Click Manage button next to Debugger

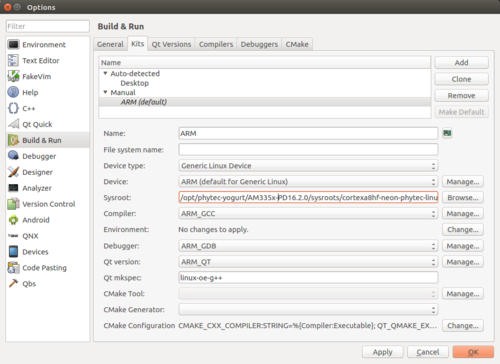point(463,246)
